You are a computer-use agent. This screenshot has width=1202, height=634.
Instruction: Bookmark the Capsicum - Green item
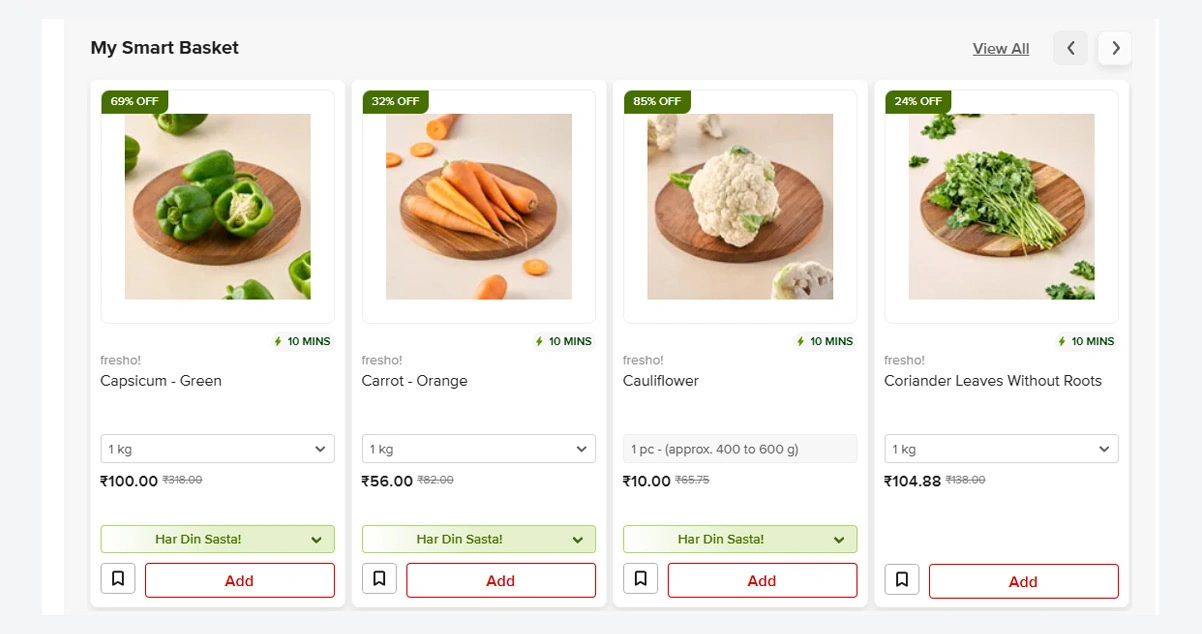point(118,578)
